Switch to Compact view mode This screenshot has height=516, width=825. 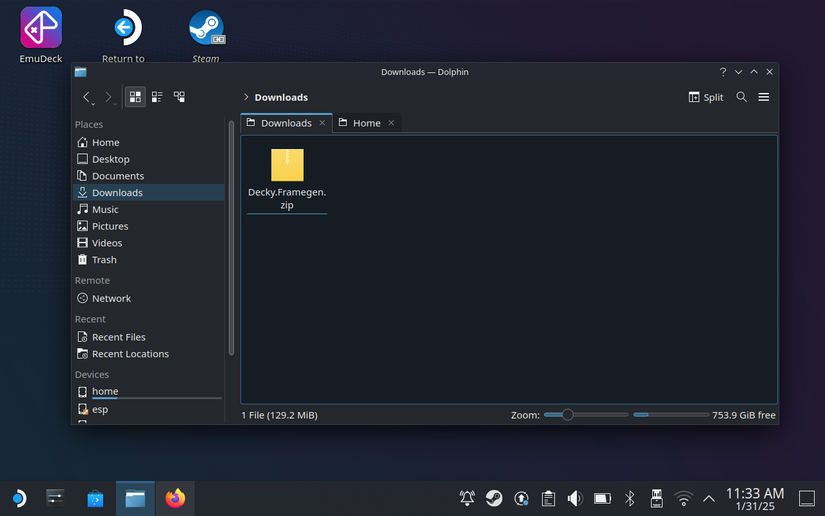(x=157, y=97)
